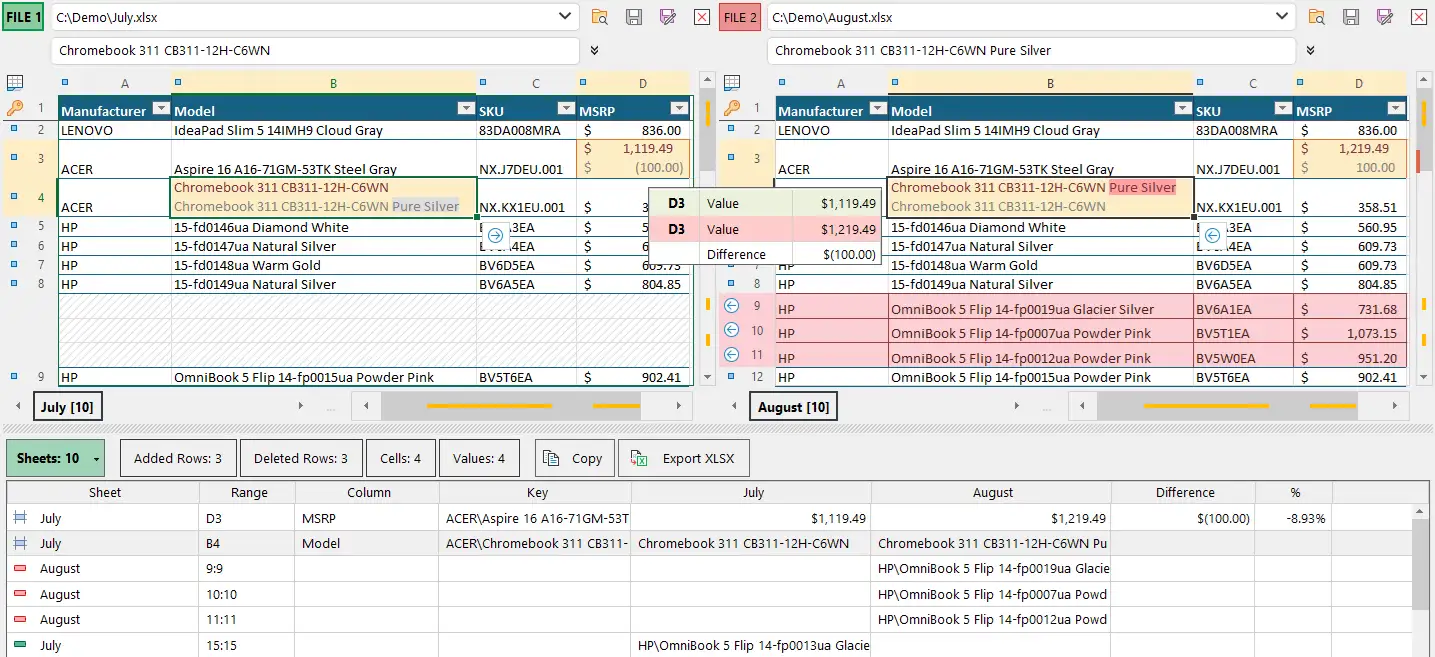Copy August row 10 to July via arrow
This screenshot has height=657, width=1435.
pos(731,330)
